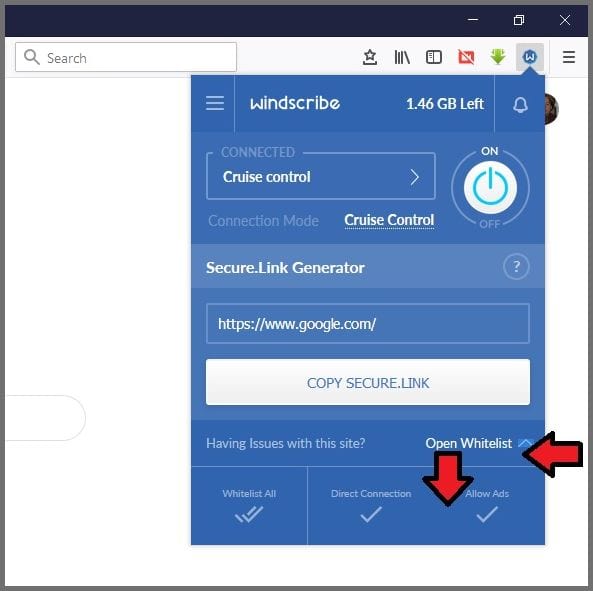The width and height of the screenshot is (593, 591).
Task: Enable Allow Ads option
Action: tap(487, 505)
